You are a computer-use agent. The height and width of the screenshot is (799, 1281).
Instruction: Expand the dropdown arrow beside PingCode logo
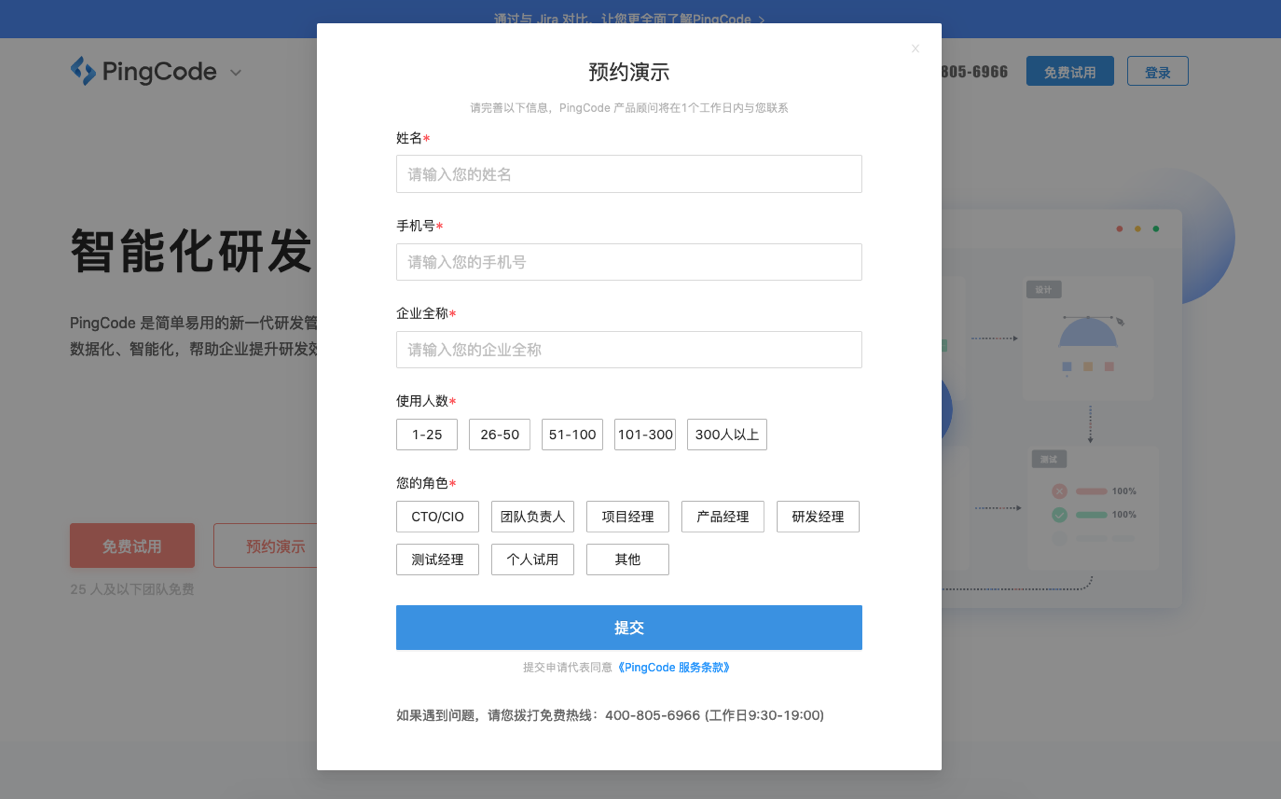[x=236, y=73]
